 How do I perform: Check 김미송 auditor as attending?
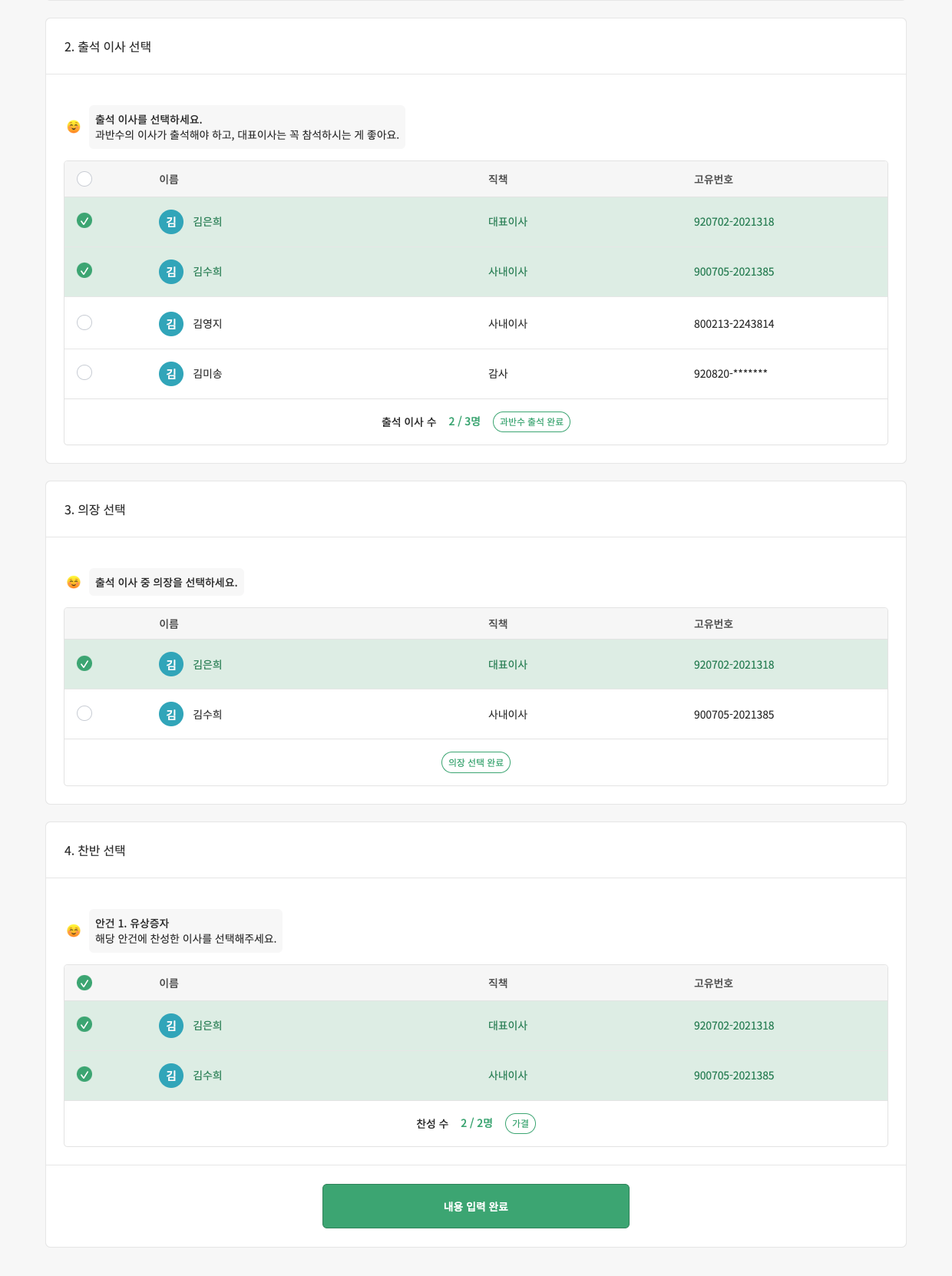(x=84, y=372)
